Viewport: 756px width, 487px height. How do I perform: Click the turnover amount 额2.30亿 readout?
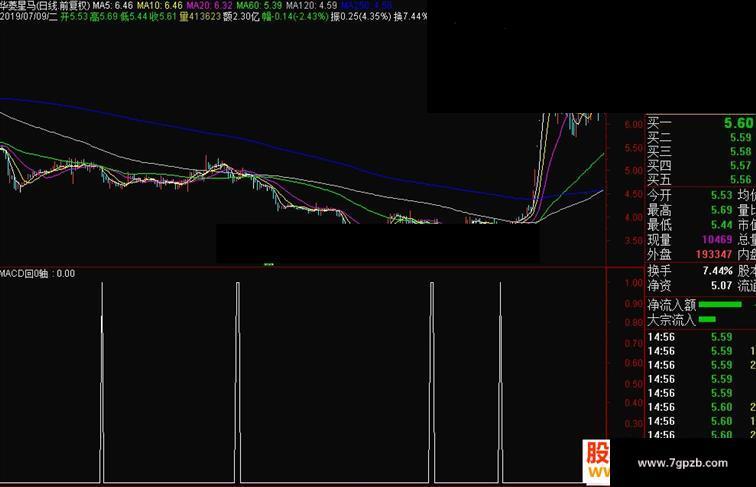click(x=241, y=17)
